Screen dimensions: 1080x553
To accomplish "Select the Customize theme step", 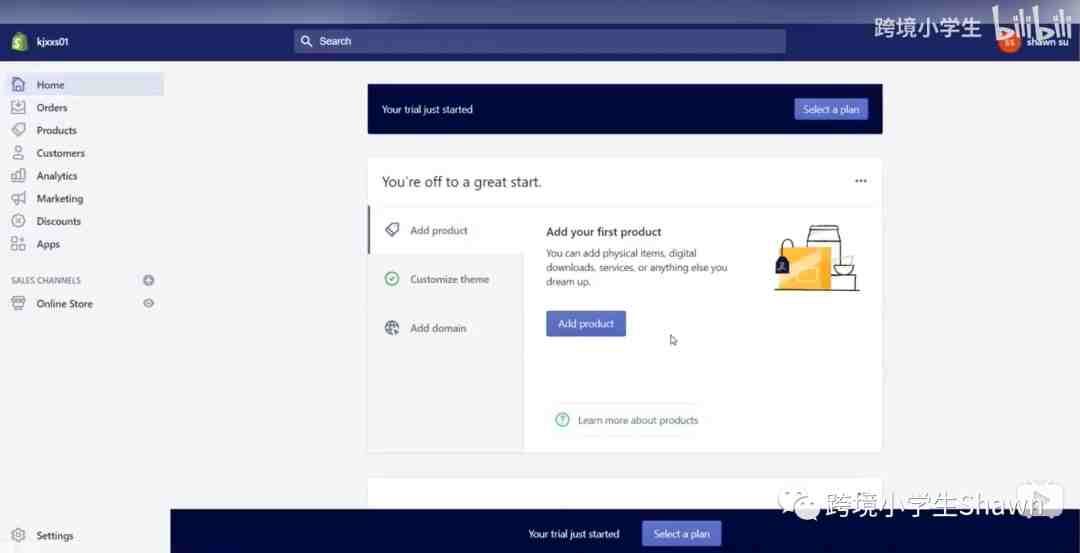I will pyautogui.click(x=449, y=279).
